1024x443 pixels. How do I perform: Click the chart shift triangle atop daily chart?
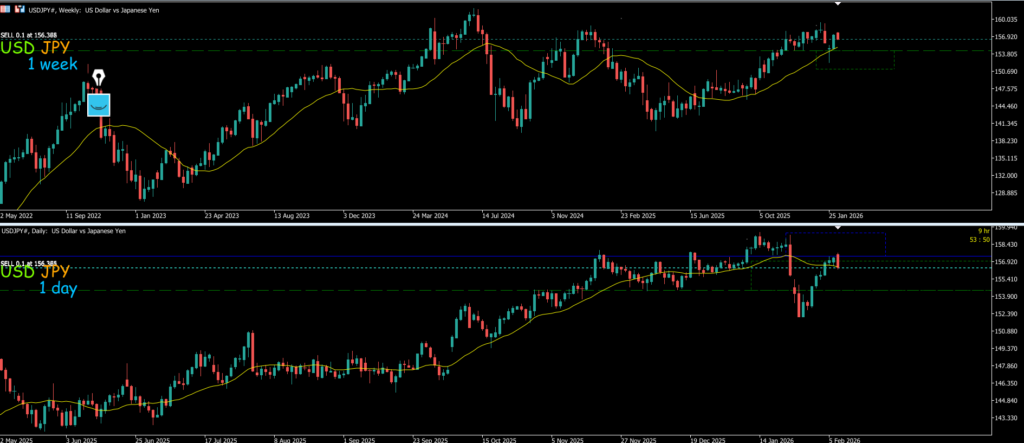pos(838,229)
